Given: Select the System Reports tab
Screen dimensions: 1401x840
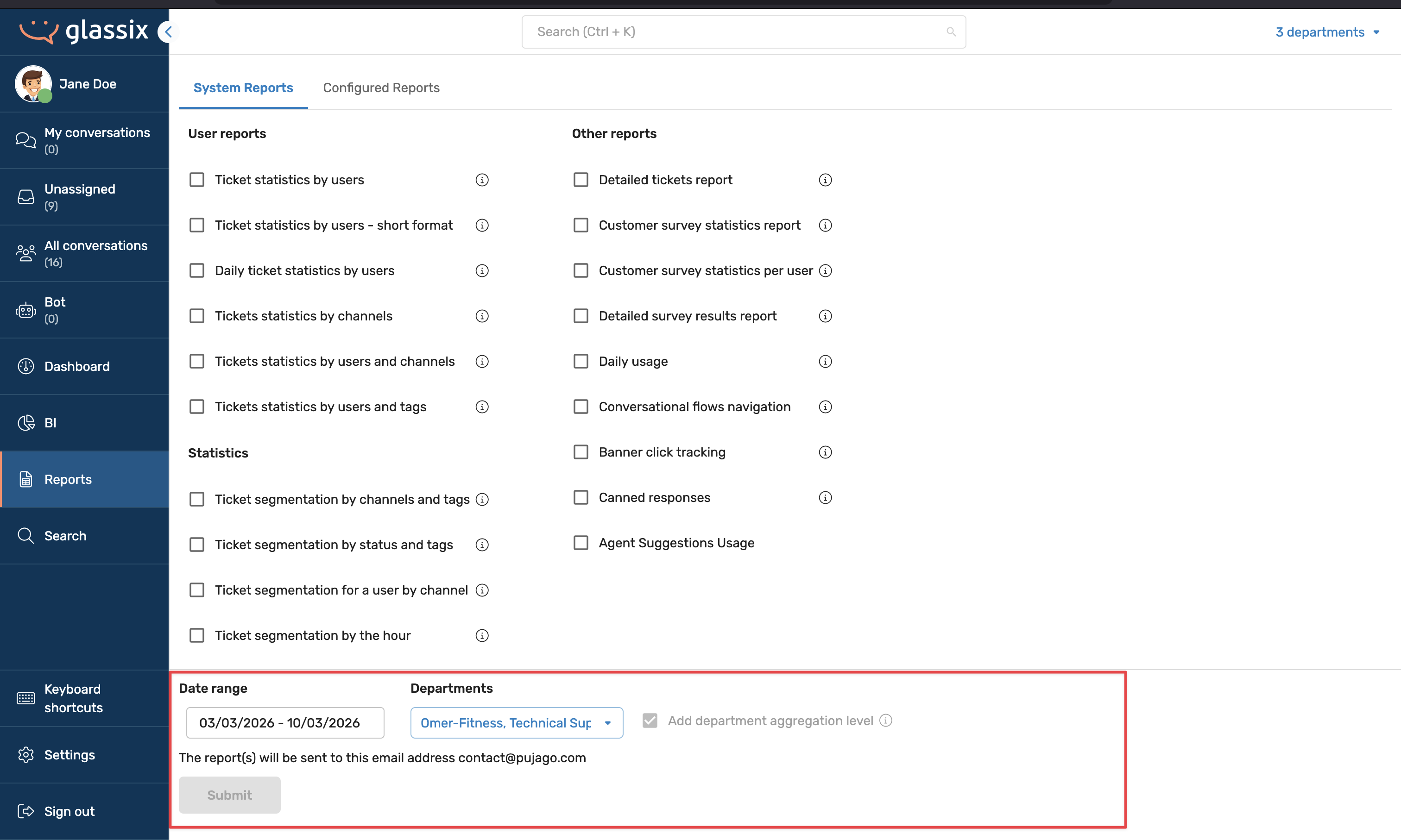Looking at the screenshot, I should coord(243,88).
